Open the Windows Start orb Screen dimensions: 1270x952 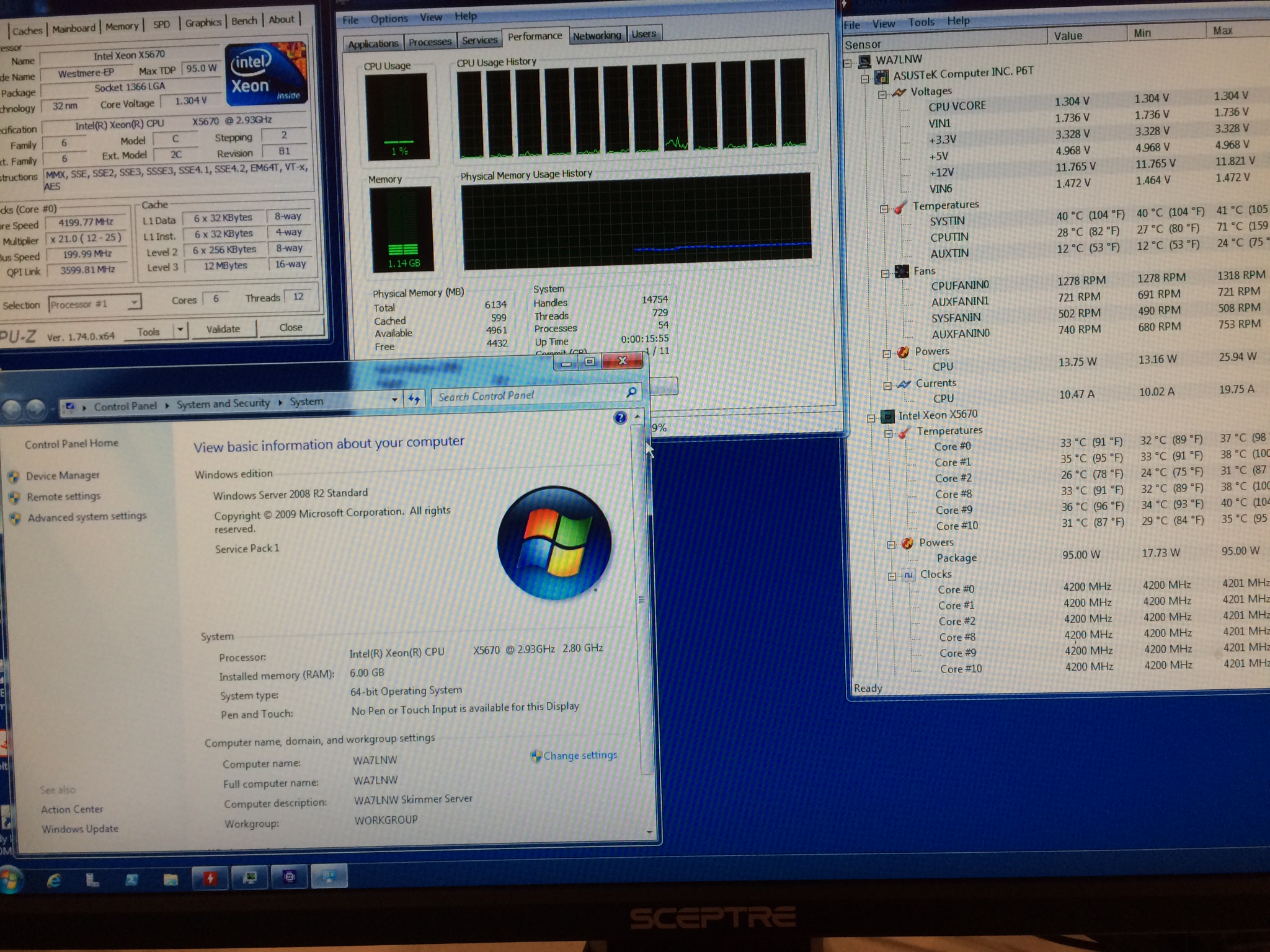tap(11, 881)
